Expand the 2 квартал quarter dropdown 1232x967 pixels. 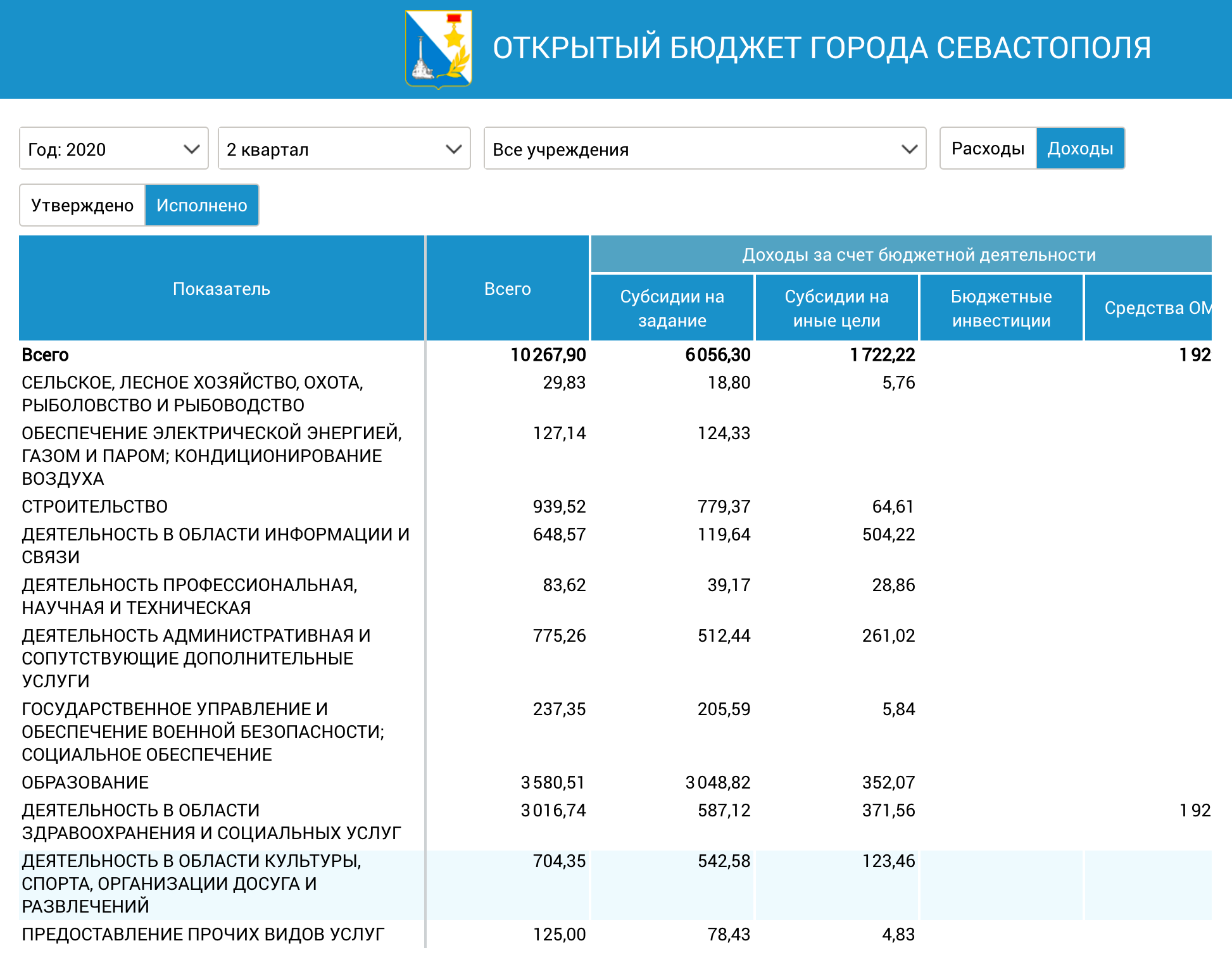click(344, 149)
